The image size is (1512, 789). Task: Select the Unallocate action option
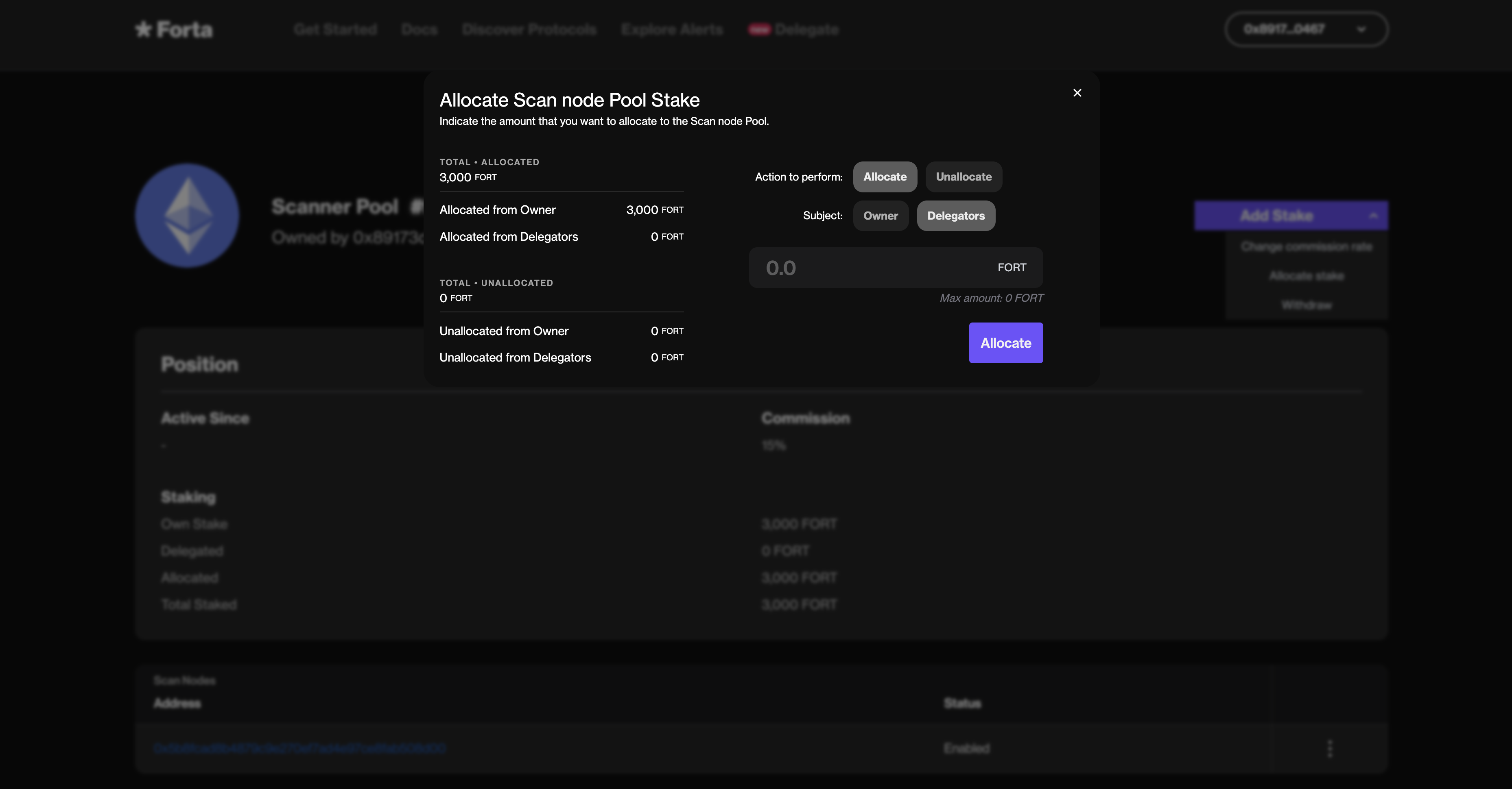[x=963, y=177]
